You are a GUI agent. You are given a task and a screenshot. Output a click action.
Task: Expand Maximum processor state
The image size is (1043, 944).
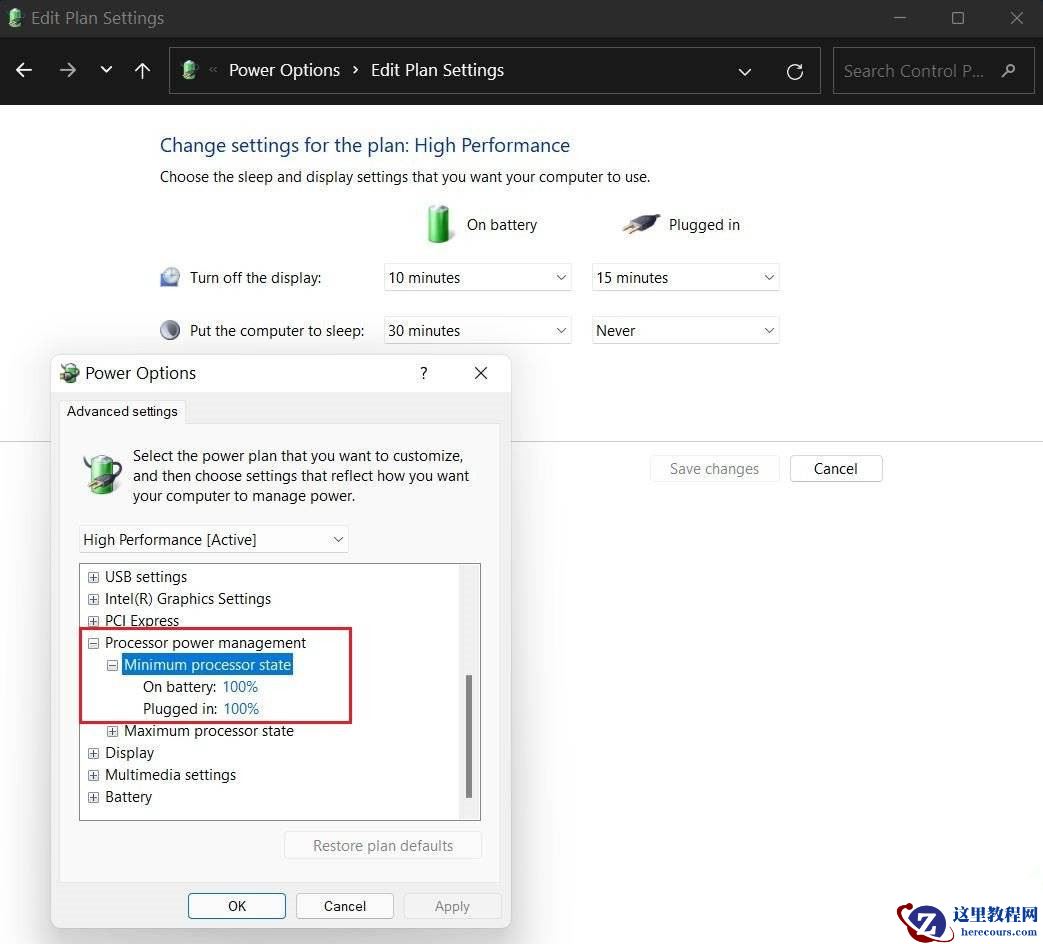(112, 731)
